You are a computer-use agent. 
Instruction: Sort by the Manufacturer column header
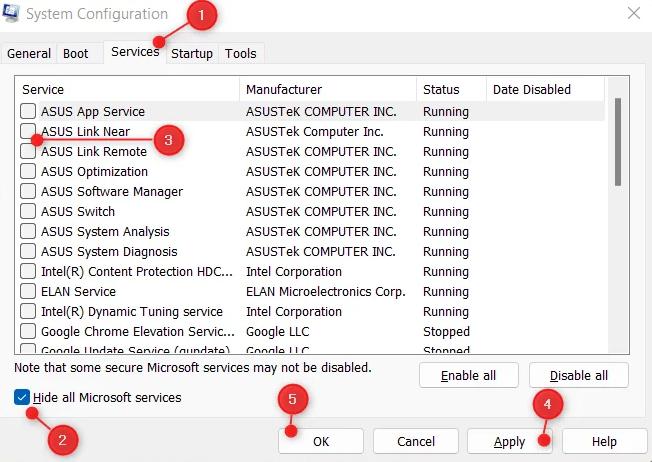[x=328, y=89]
